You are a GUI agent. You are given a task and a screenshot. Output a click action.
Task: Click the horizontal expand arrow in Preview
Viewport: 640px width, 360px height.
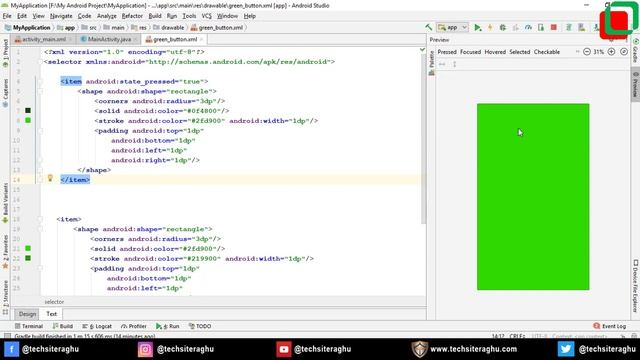(442, 64)
